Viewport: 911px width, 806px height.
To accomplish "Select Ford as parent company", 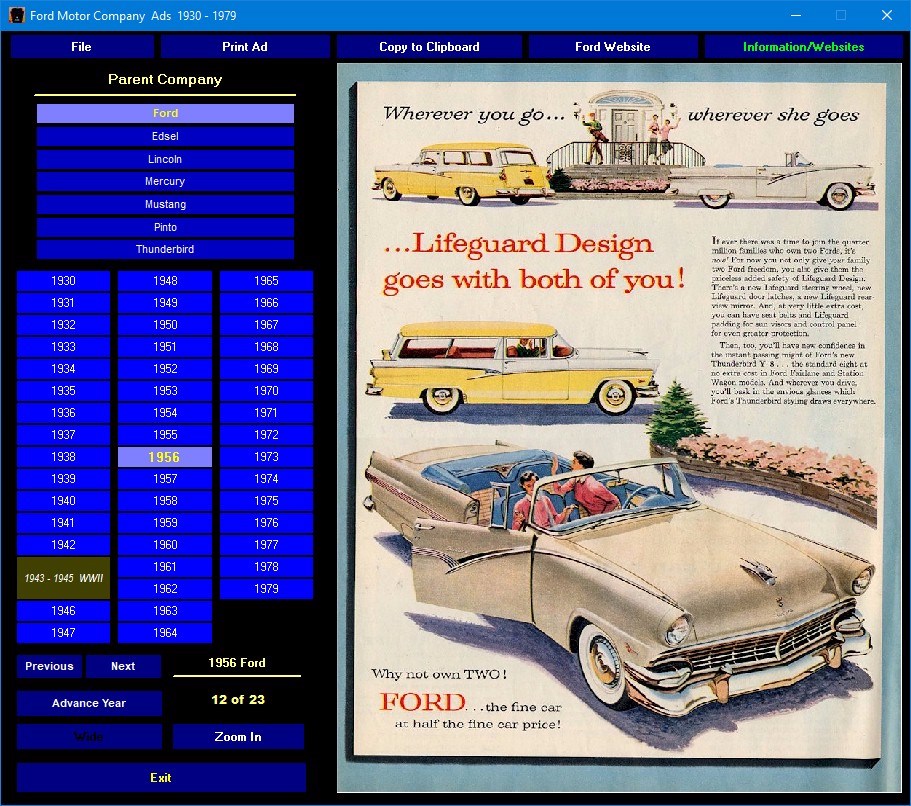I will coord(165,113).
